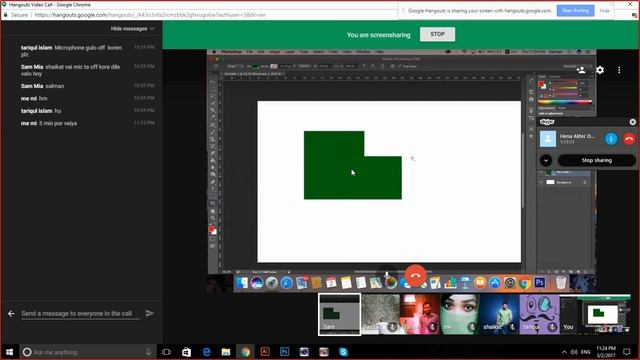Open Skype from the Windows taskbar
This screenshot has height=360, width=640.
coord(343,352)
